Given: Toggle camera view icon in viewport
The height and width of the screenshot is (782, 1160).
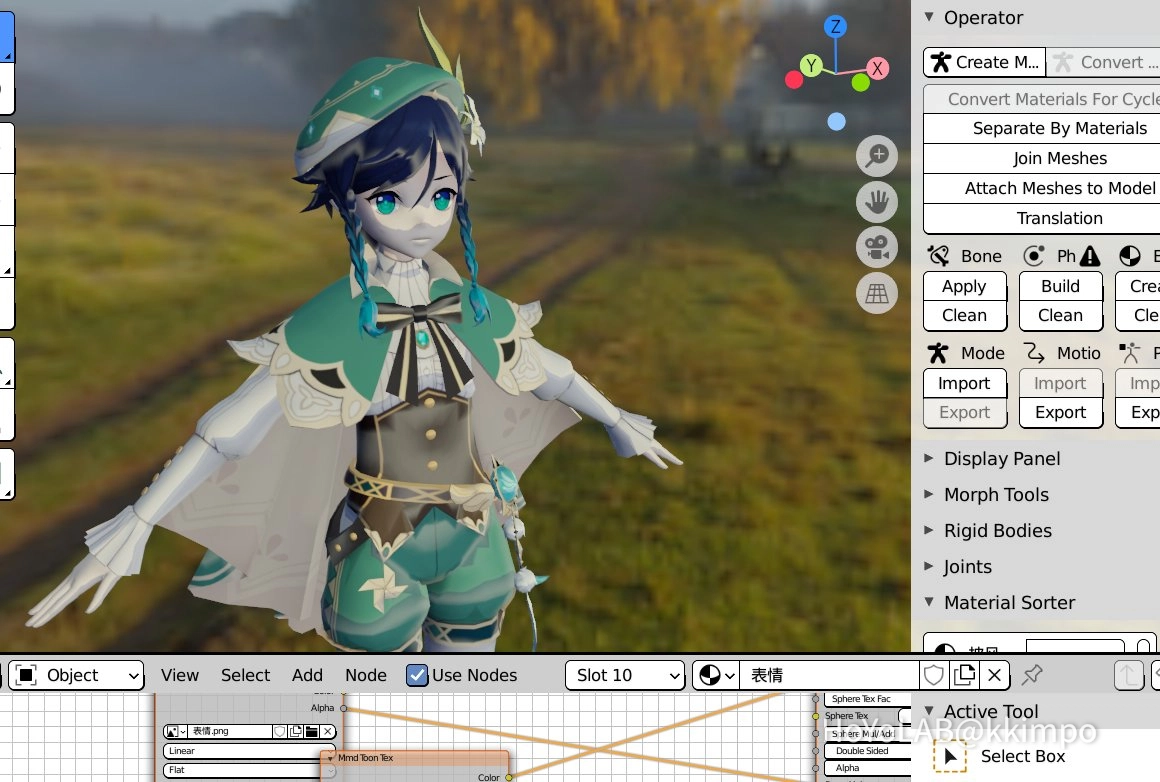Looking at the screenshot, I should [877, 248].
